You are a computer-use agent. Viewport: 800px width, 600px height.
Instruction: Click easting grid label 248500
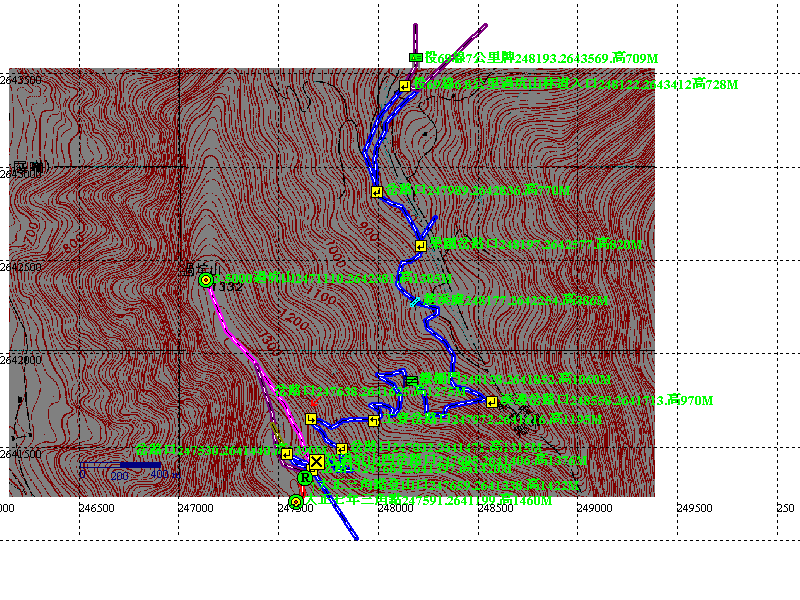(x=494, y=508)
